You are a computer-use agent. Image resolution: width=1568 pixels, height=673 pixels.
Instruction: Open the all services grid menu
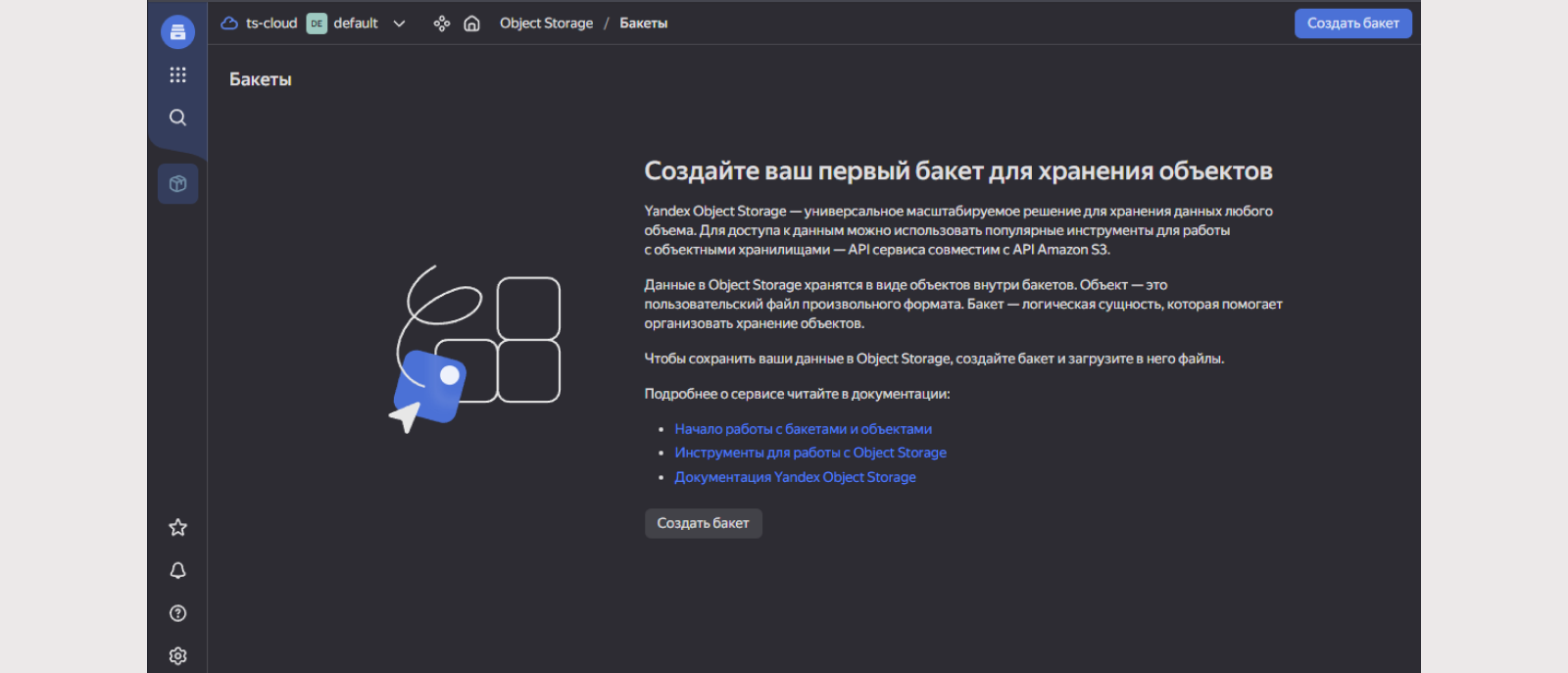[177, 74]
